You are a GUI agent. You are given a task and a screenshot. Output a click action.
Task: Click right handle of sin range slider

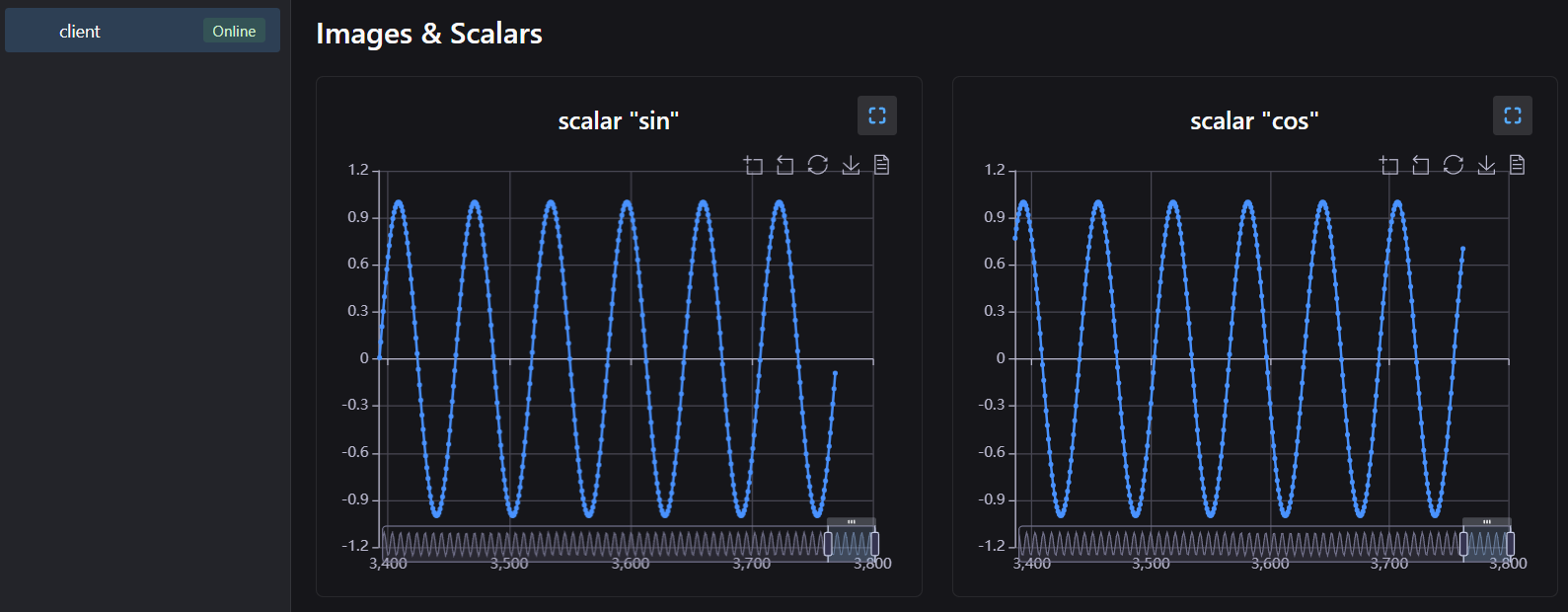(874, 543)
